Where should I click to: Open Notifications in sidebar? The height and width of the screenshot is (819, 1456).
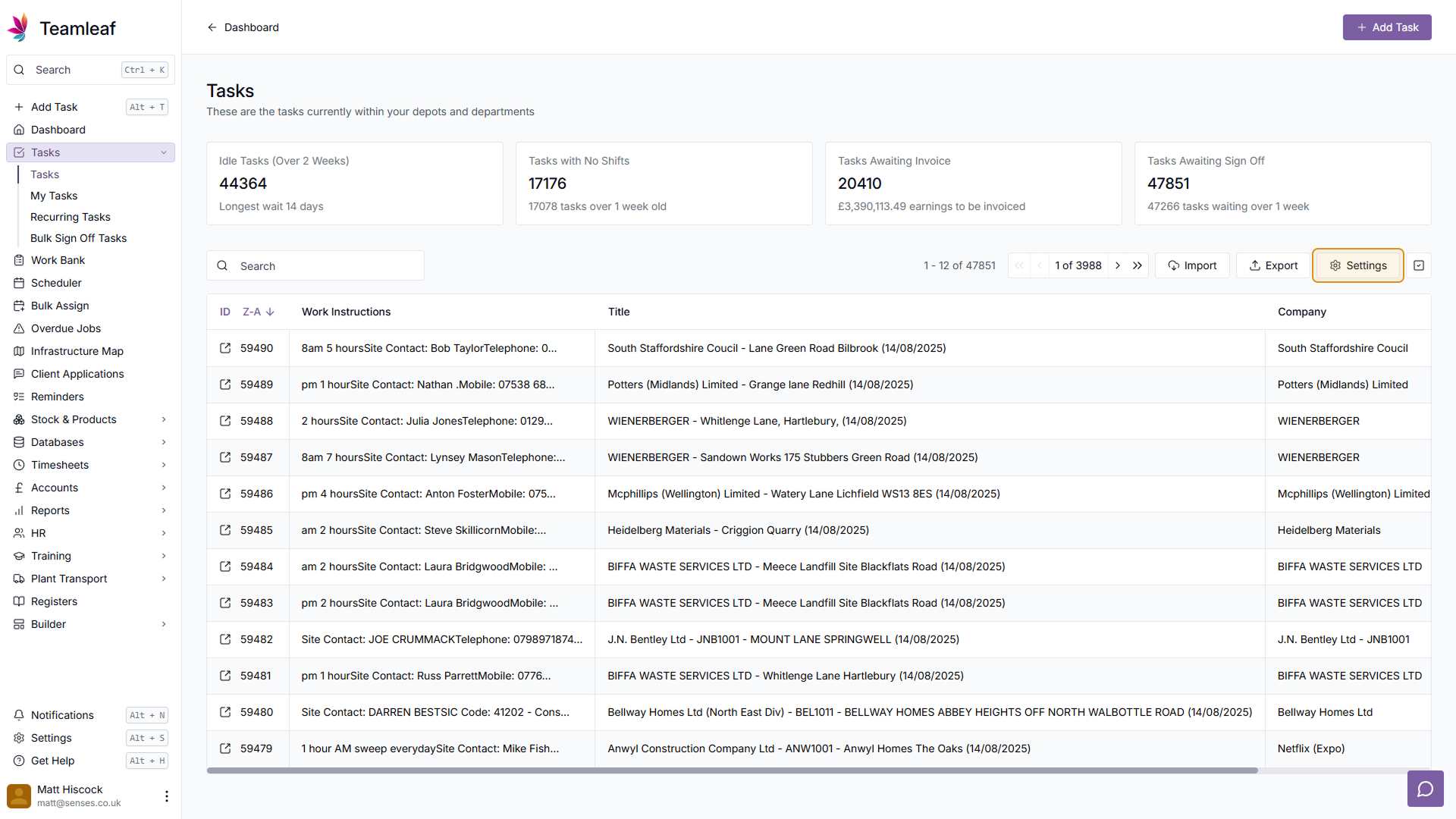[90, 715]
